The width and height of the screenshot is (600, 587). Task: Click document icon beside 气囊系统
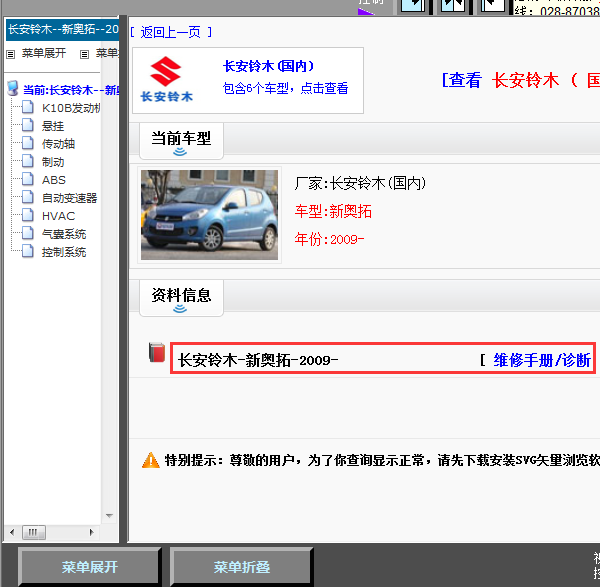[28, 233]
